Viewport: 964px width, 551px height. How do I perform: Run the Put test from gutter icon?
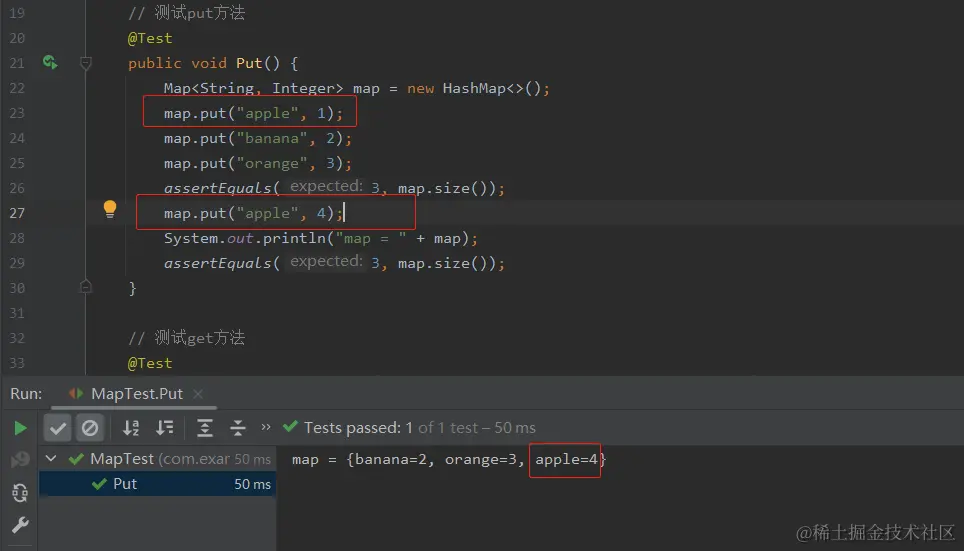(50, 62)
